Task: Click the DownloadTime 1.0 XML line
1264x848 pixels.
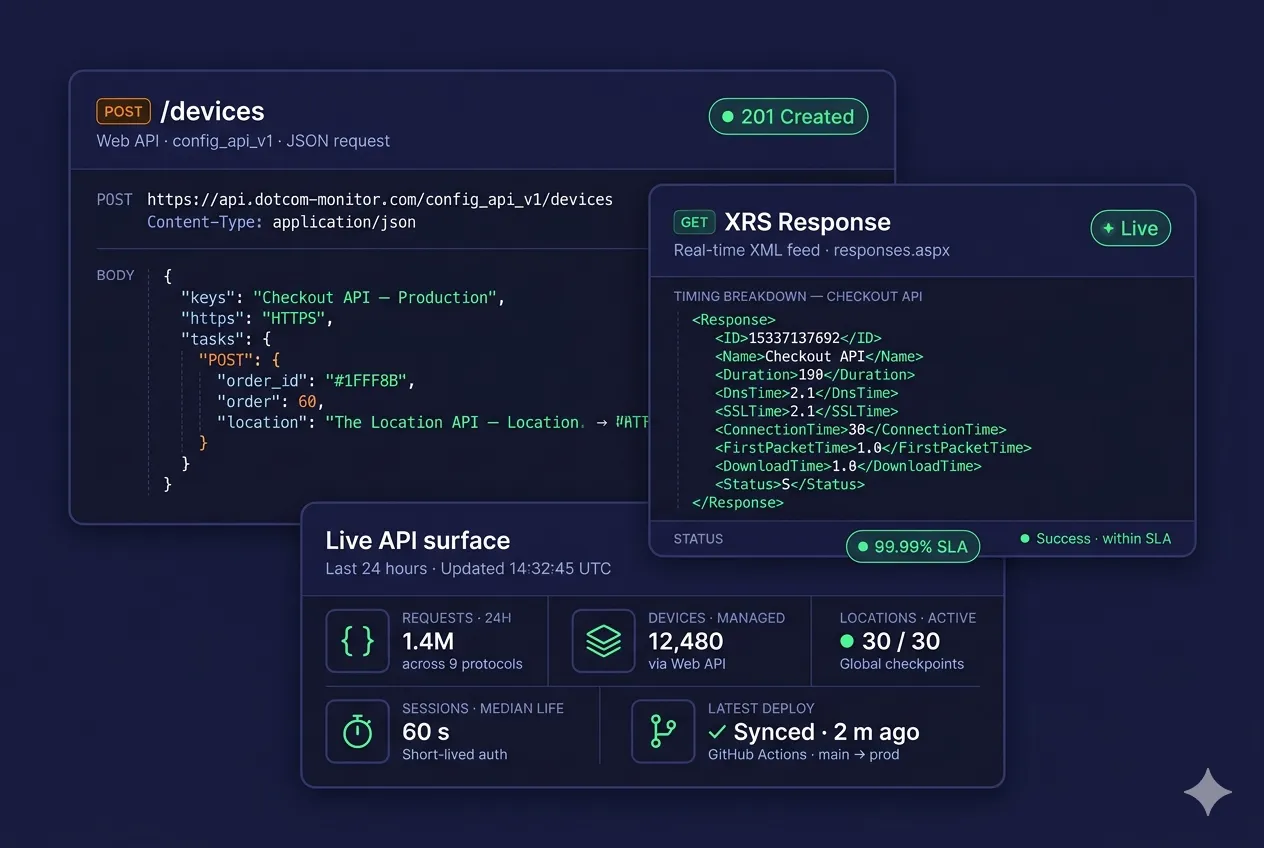Action: tap(848, 466)
